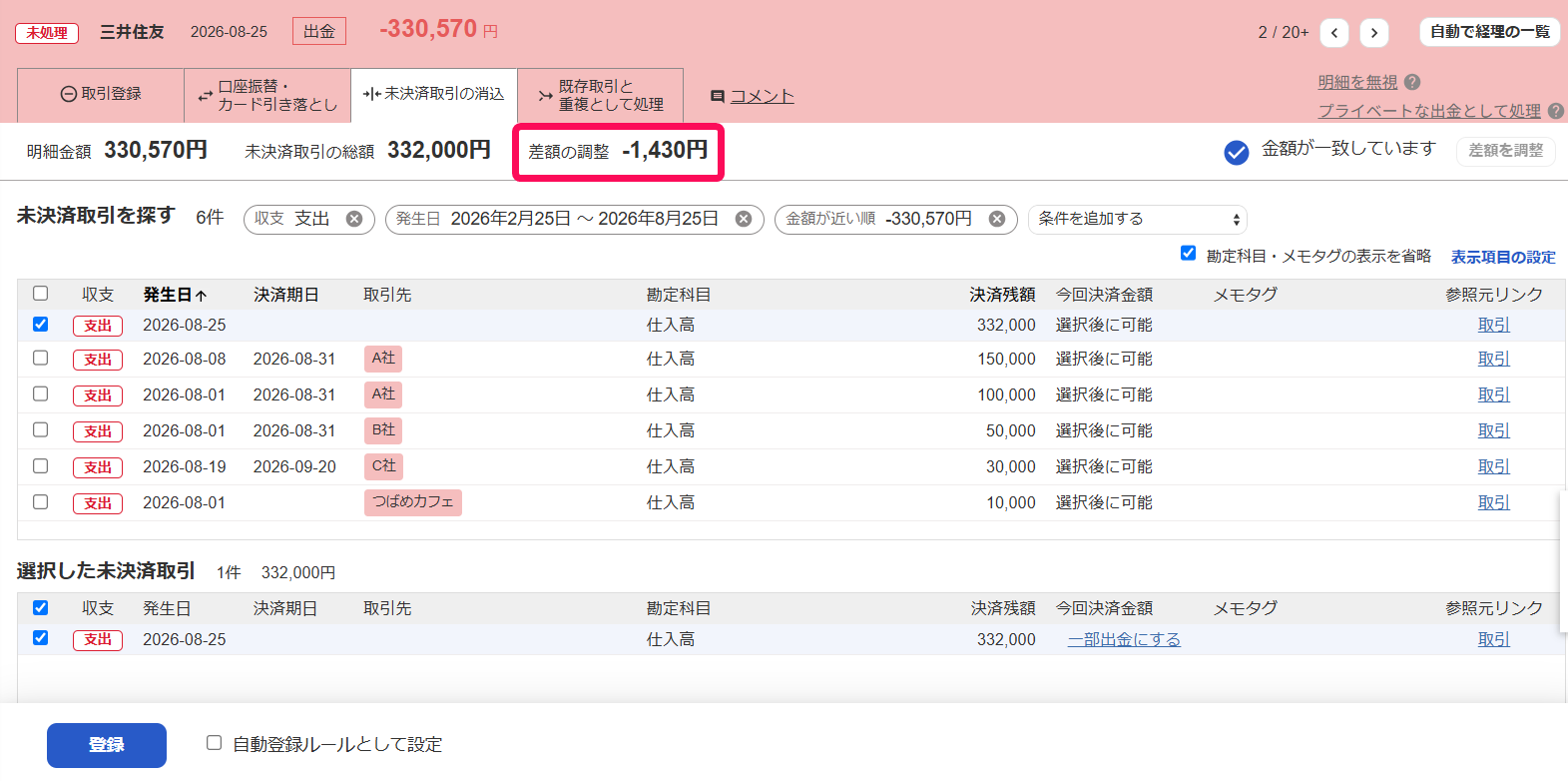Open 表示項目の設定 link
Viewport: 1568px width, 781px height.
1503,257
